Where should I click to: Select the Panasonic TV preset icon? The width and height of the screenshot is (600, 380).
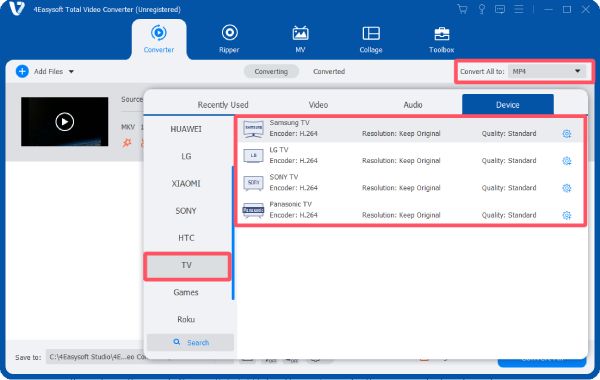[253, 210]
